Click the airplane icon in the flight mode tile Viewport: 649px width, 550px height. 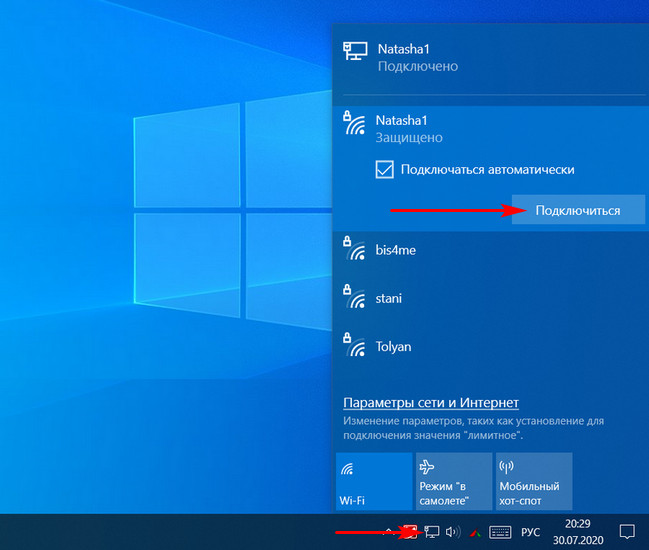click(x=427, y=468)
